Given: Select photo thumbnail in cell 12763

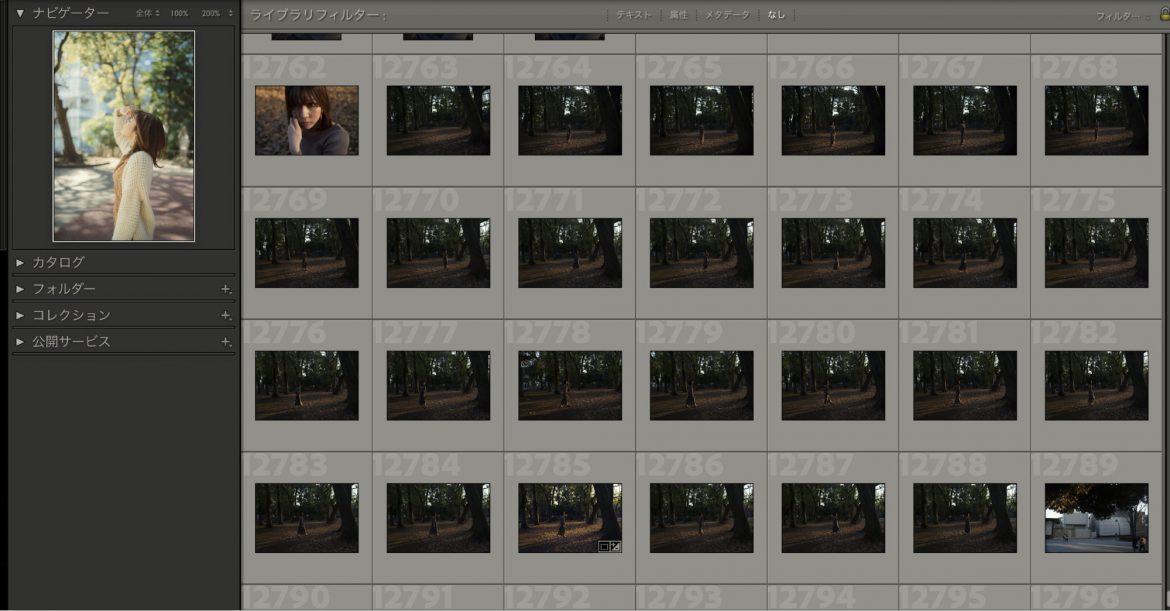Looking at the screenshot, I should pyautogui.click(x=438, y=120).
